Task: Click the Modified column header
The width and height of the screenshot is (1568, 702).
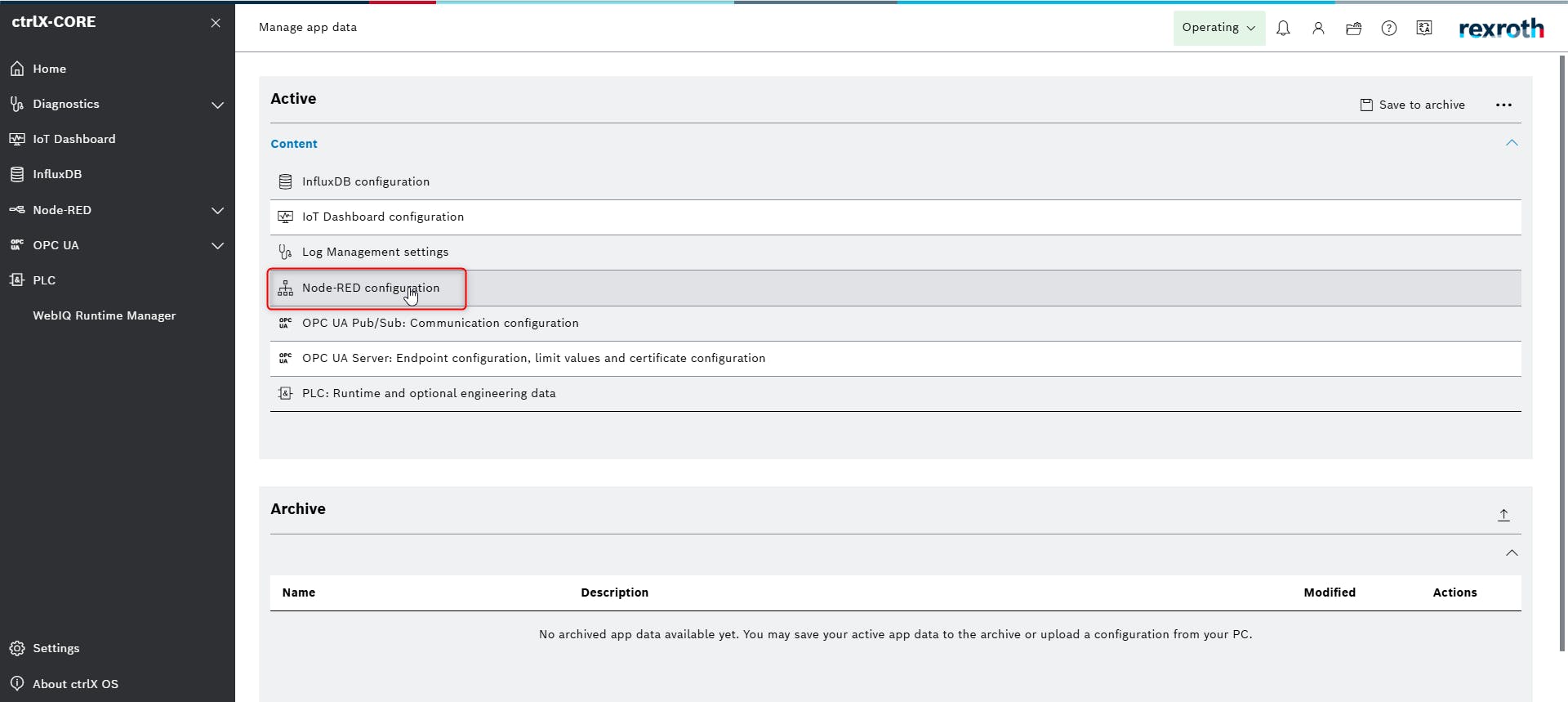Action: 1330,592
